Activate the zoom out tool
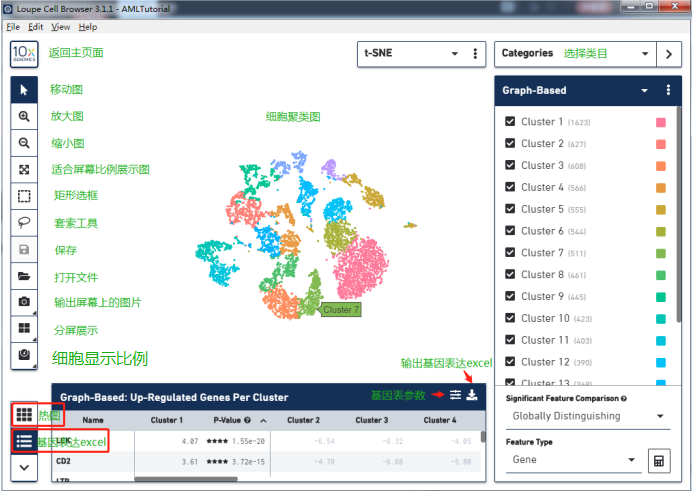 [x=24, y=143]
